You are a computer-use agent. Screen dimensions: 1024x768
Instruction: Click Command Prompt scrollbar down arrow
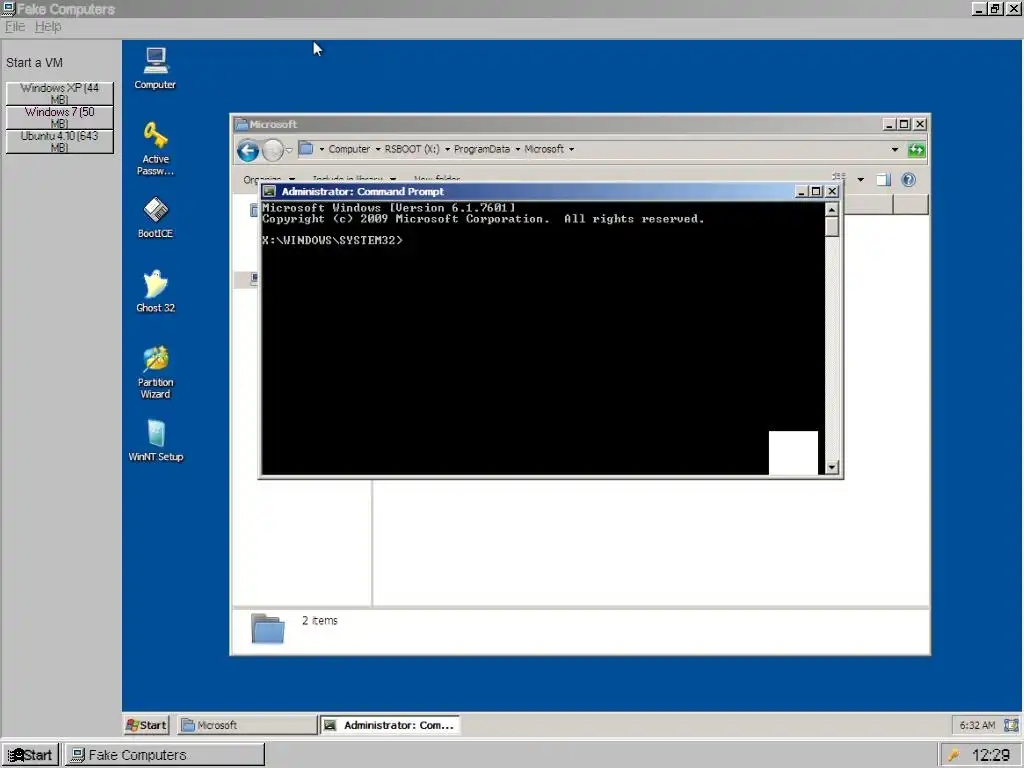pyautogui.click(x=831, y=467)
